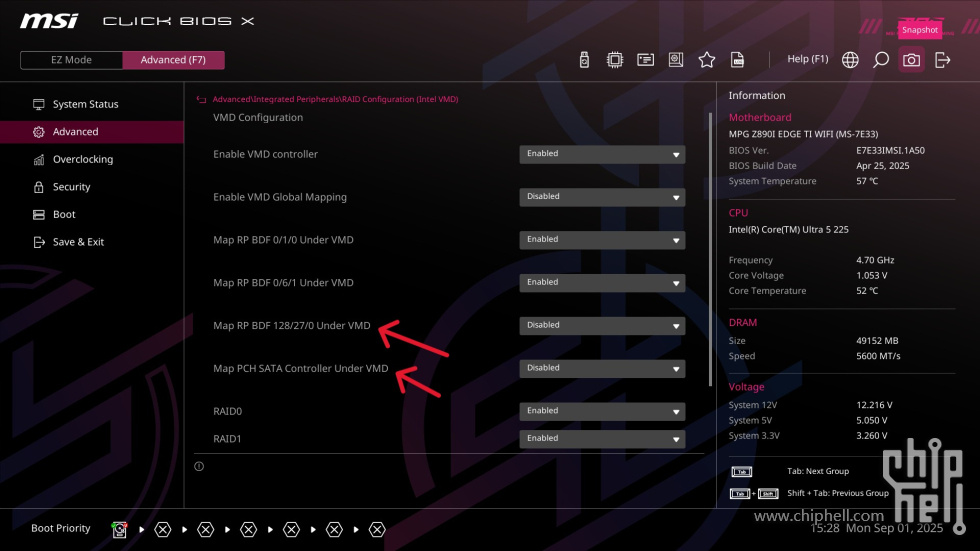980x551 pixels.
Task: Click the System 3.3V 3.260 V value
Action: [x=872, y=436]
